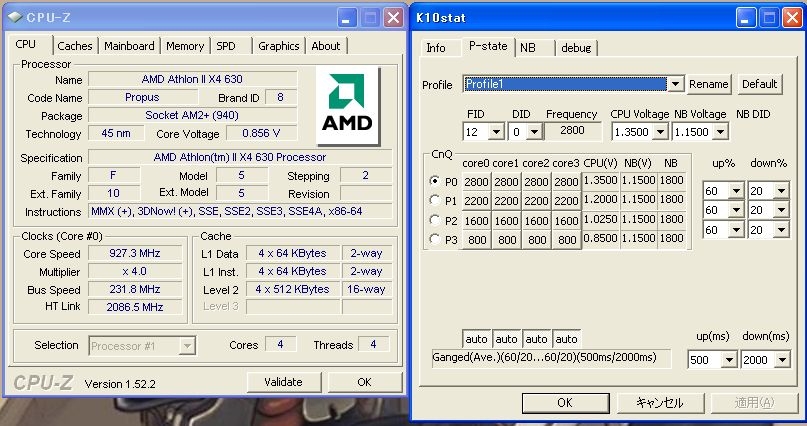
Task: Click the auto button under core1
Action: click(506, 339)
